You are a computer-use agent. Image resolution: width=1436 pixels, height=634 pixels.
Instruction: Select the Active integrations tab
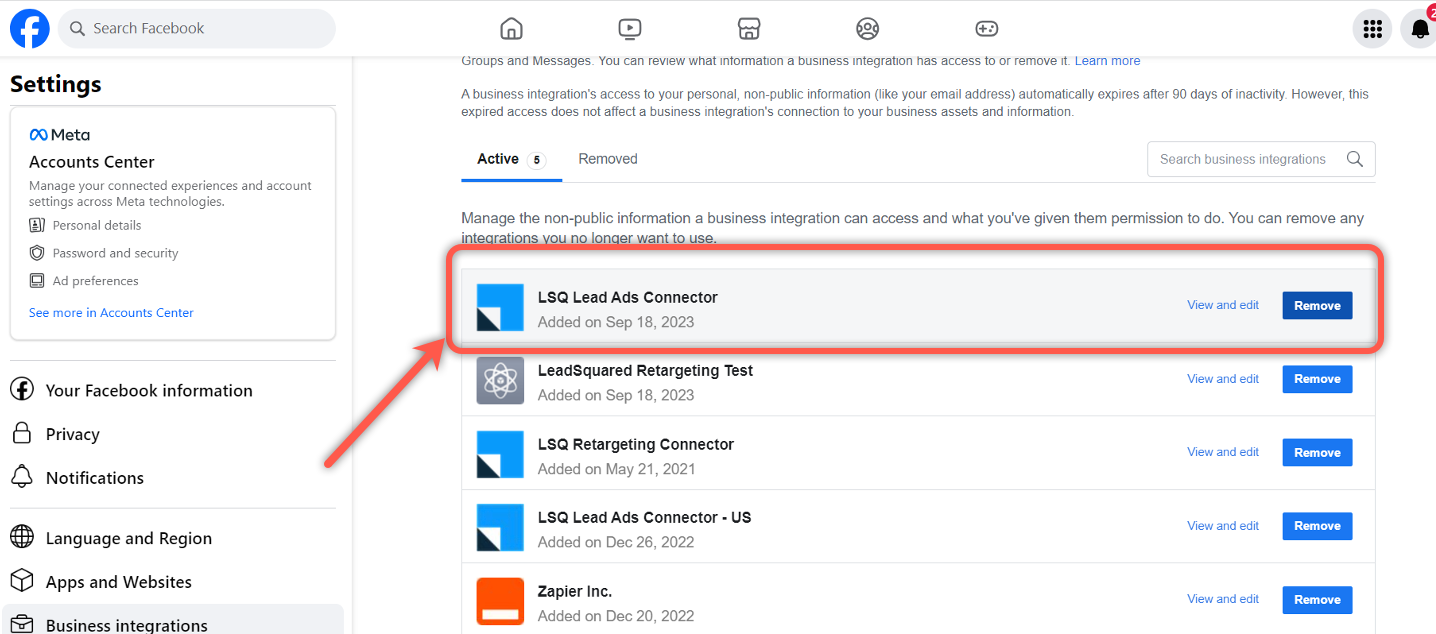coord(510,159)
